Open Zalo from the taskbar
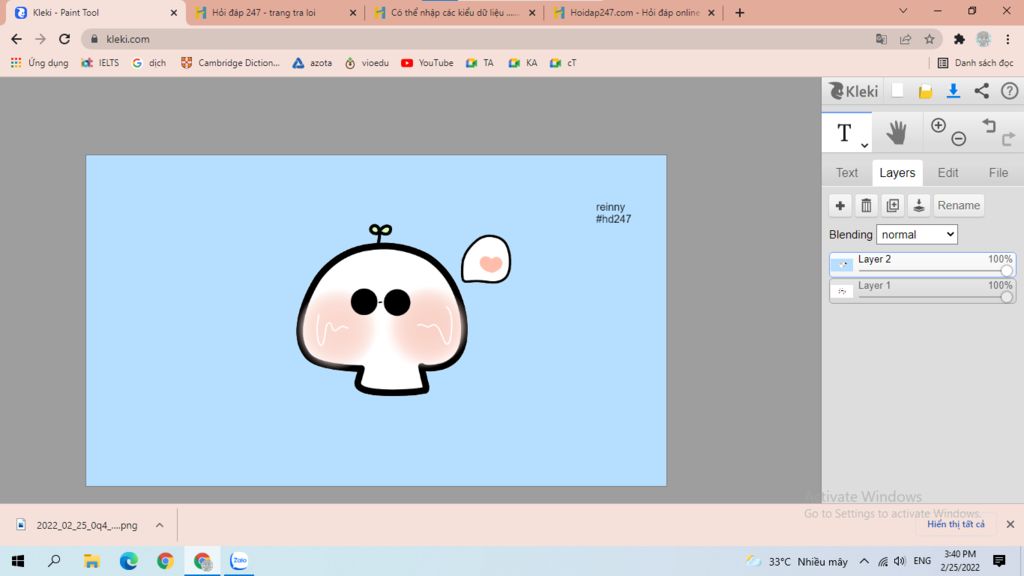 tap(239, 561)
